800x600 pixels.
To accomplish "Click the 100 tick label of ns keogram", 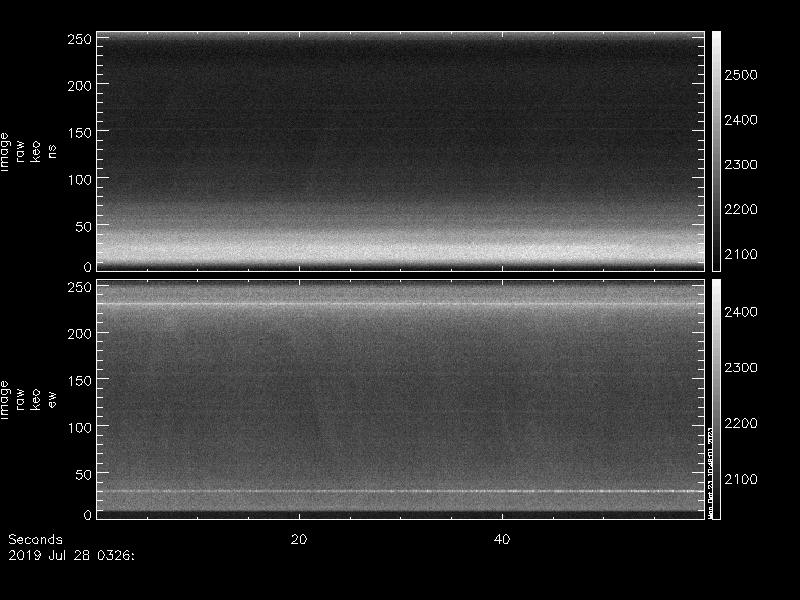I will (80, 180).
